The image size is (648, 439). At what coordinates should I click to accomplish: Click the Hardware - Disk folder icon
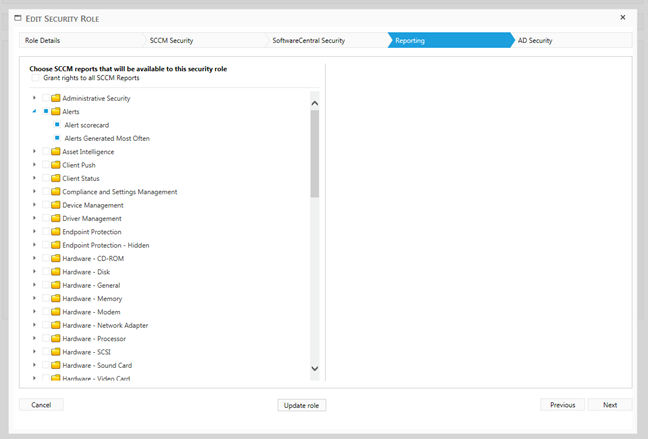tap(56, 272)
